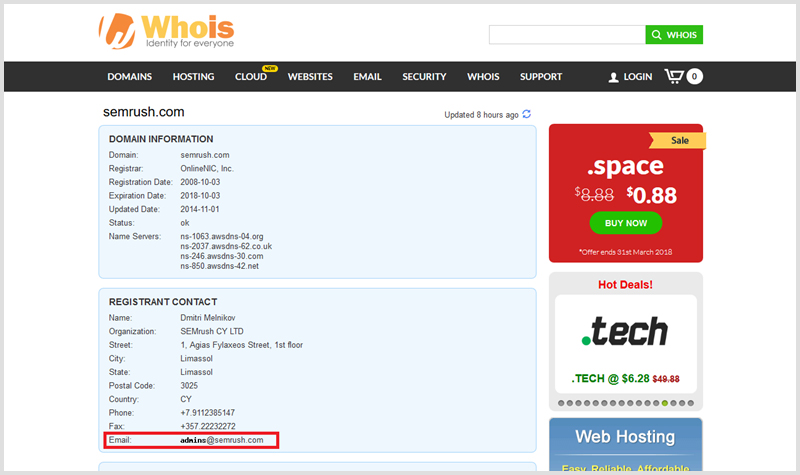
Task: Select the last carousel dot in Hot Deals
Action: pos(690,403)
